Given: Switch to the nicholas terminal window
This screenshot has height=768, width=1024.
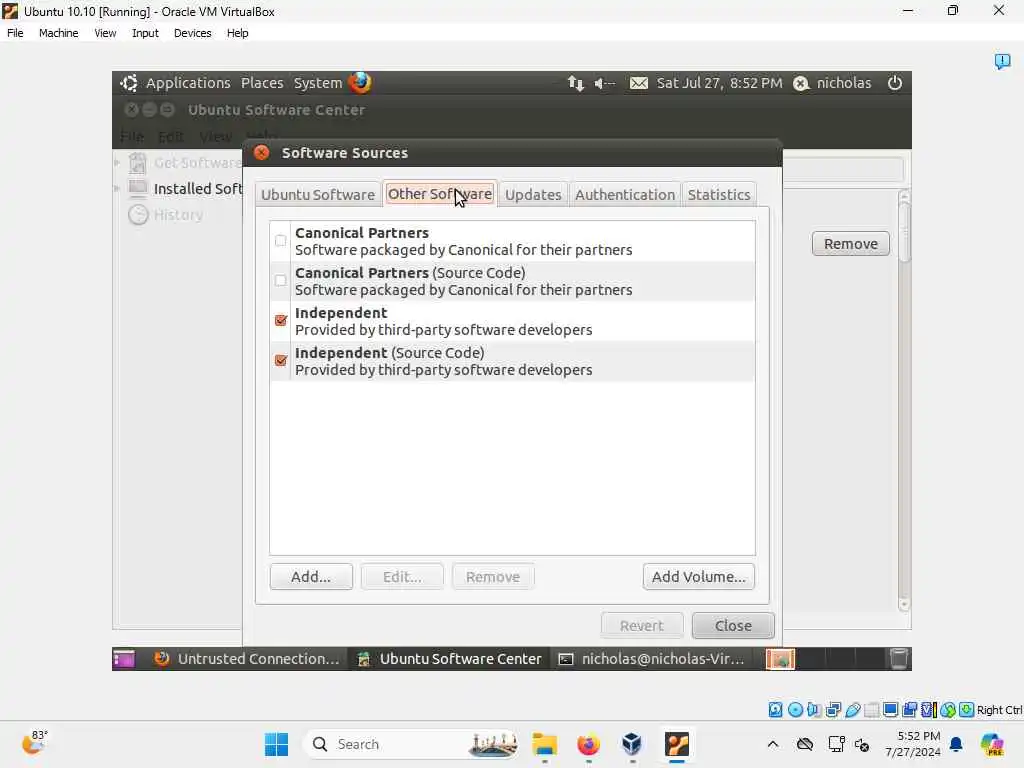Looking at the screenshot, I should pyautogui.click(x=652, y=659).
